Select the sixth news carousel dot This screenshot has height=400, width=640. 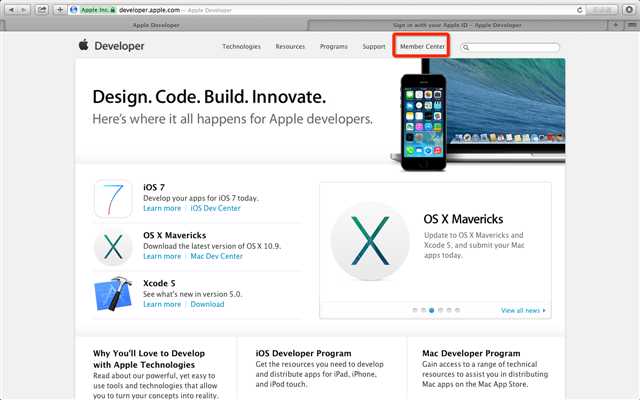pyautogui.click(x=458, y=310)
